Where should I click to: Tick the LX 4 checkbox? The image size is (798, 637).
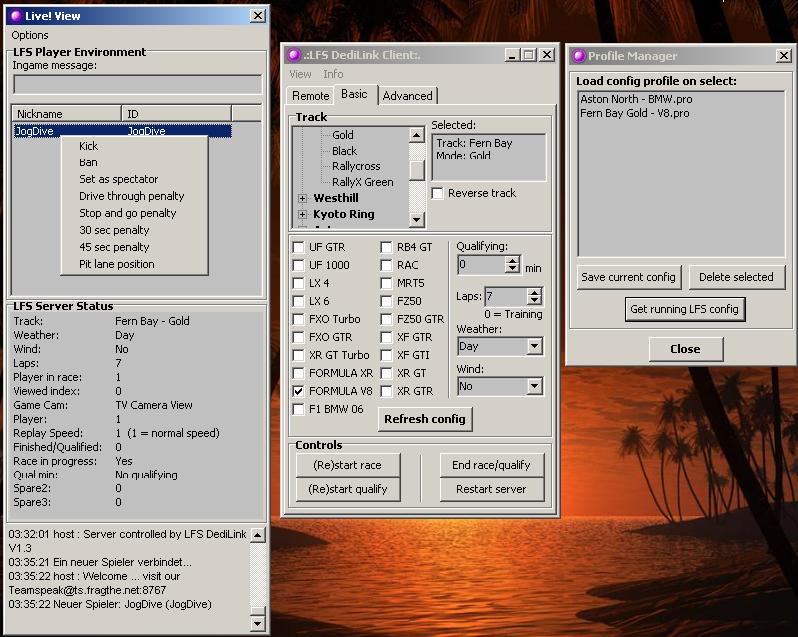pyautogui.click(x=298, y=283)
